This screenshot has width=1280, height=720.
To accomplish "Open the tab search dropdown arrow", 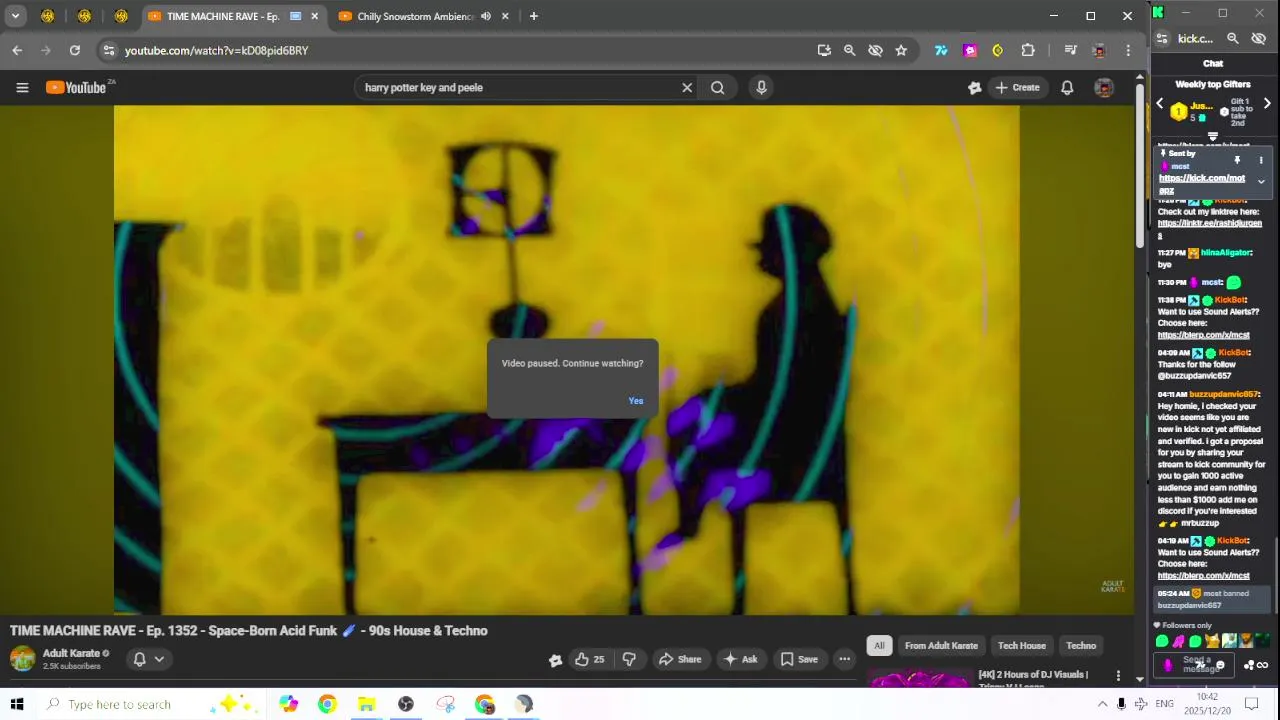I will [x=15, y=16].
